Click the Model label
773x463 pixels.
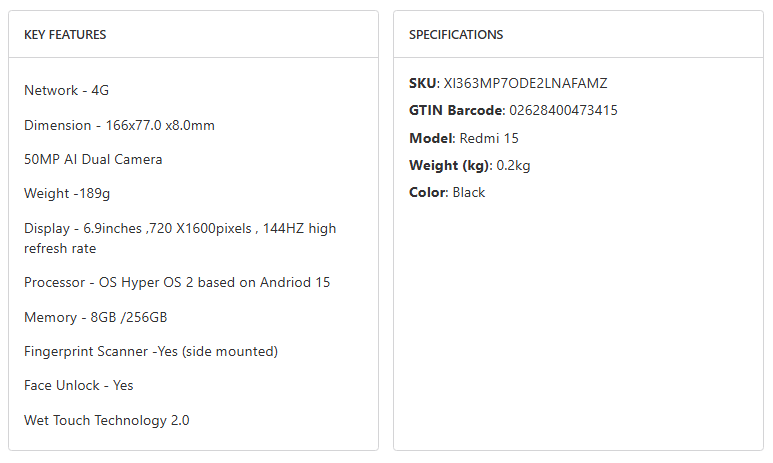tap(430, 138)
